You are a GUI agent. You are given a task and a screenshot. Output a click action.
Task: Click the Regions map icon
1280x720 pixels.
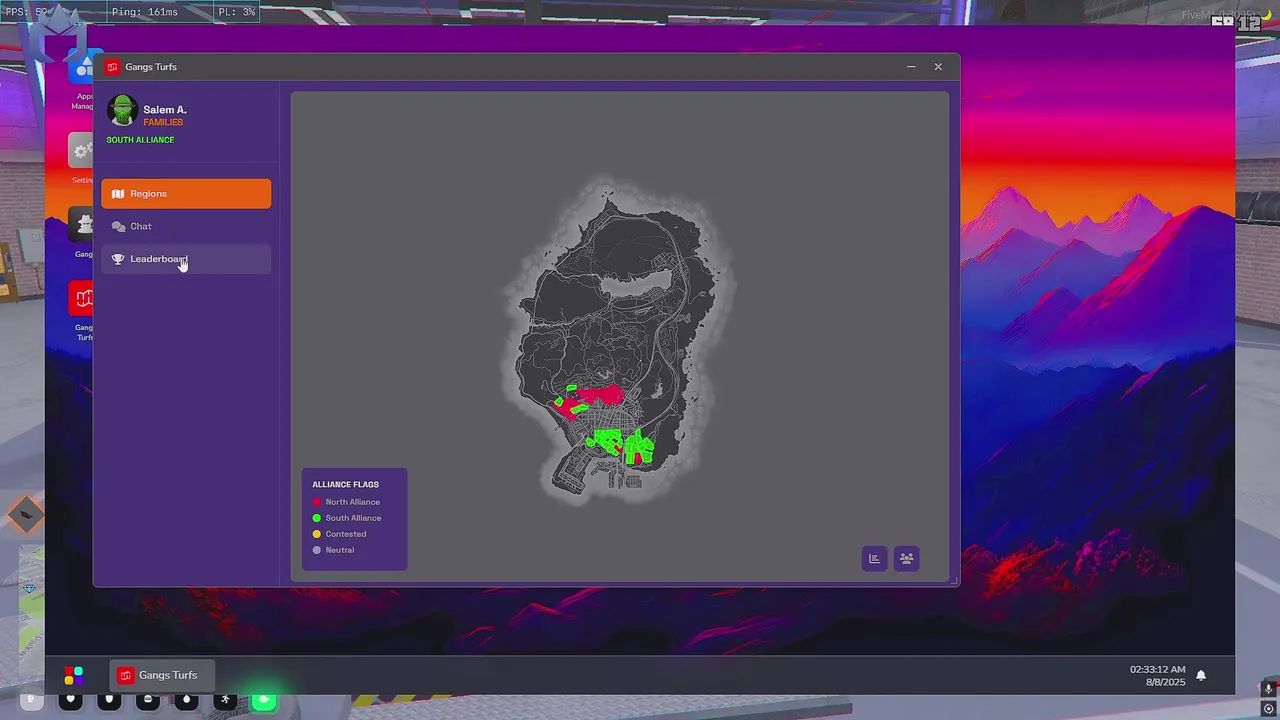point(118,194)
